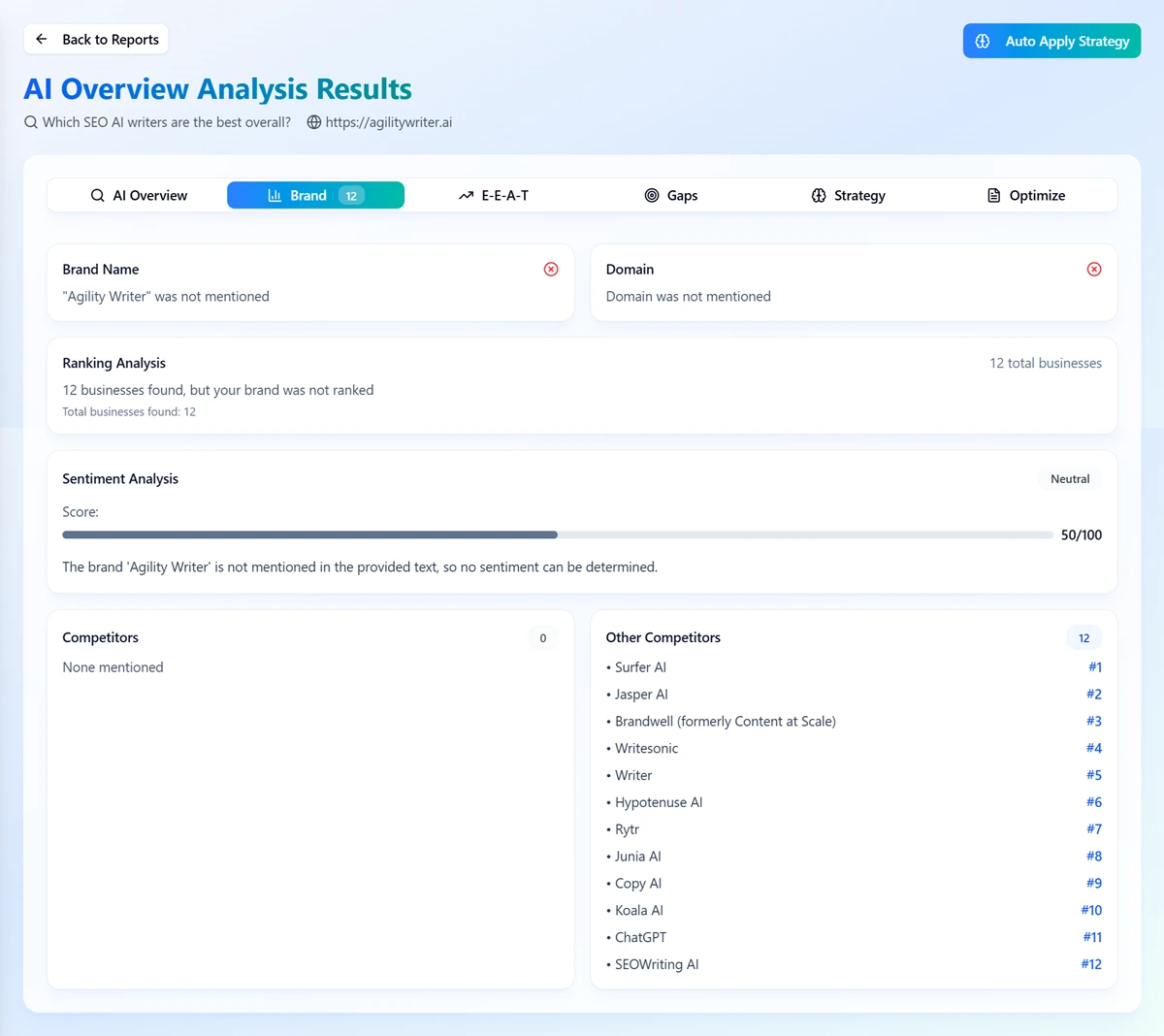
Task: Click the target icon on Gaps tab
Action: 652,195
